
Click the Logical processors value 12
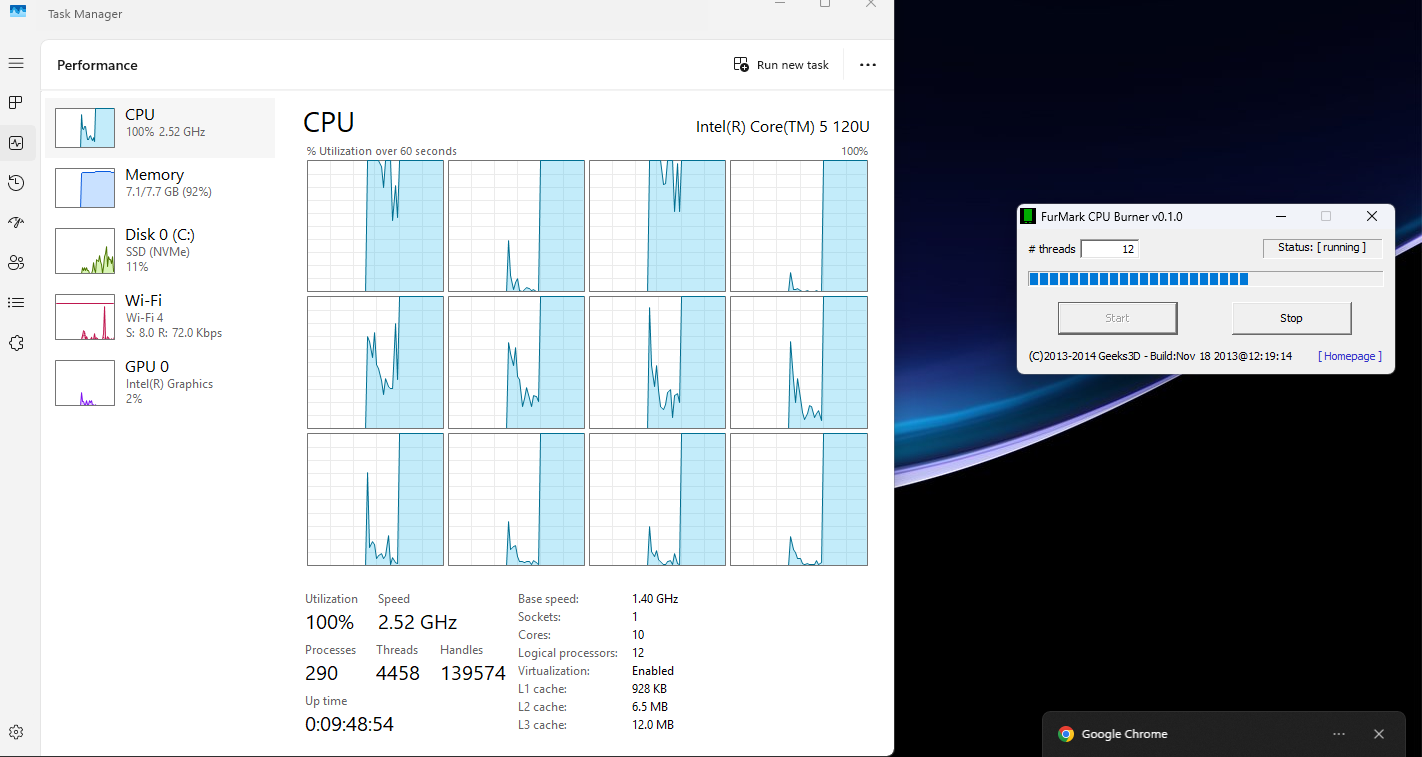tap(638, 653)
